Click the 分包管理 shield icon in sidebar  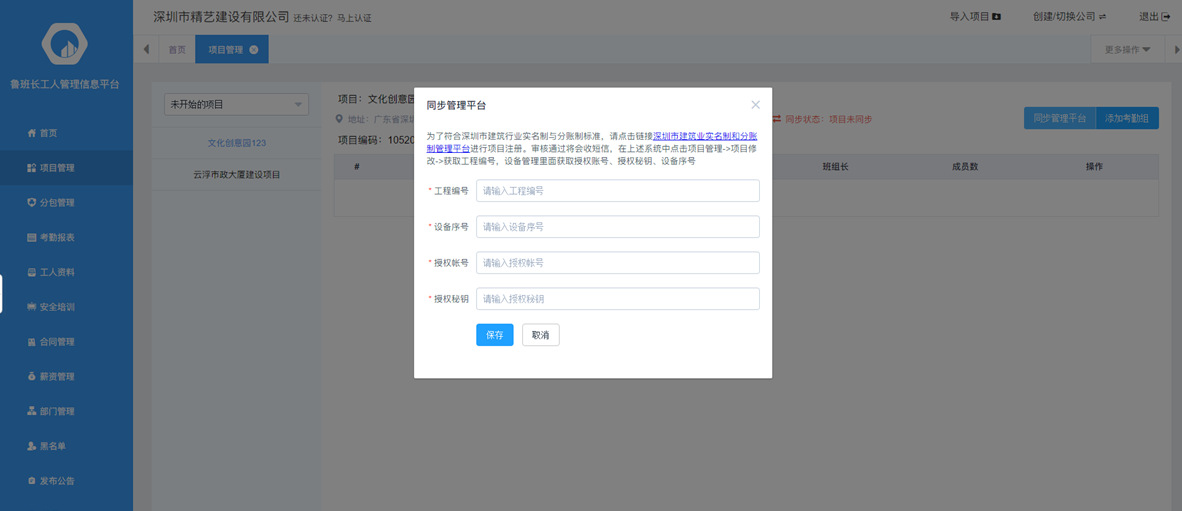click(32, 203)
